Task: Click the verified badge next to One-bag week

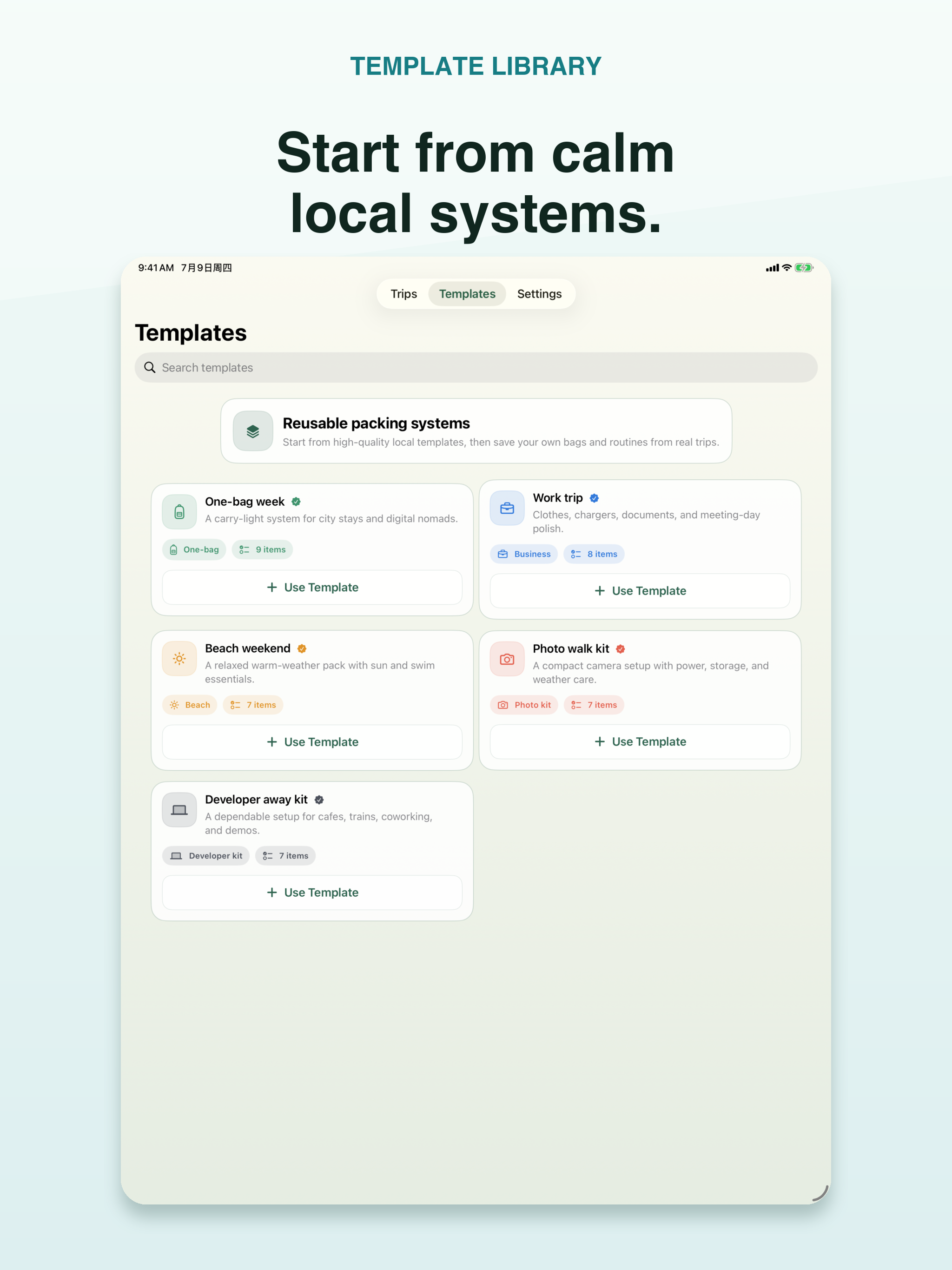Action: [x=296, y=502]
